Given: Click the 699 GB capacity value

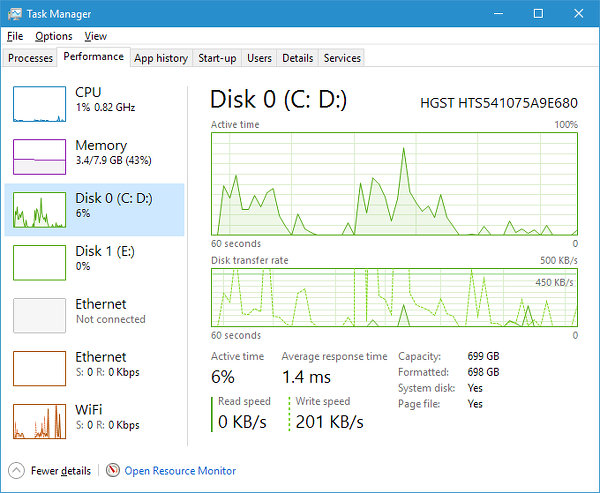Looking at the screenshot, I should tap(483, 356).
